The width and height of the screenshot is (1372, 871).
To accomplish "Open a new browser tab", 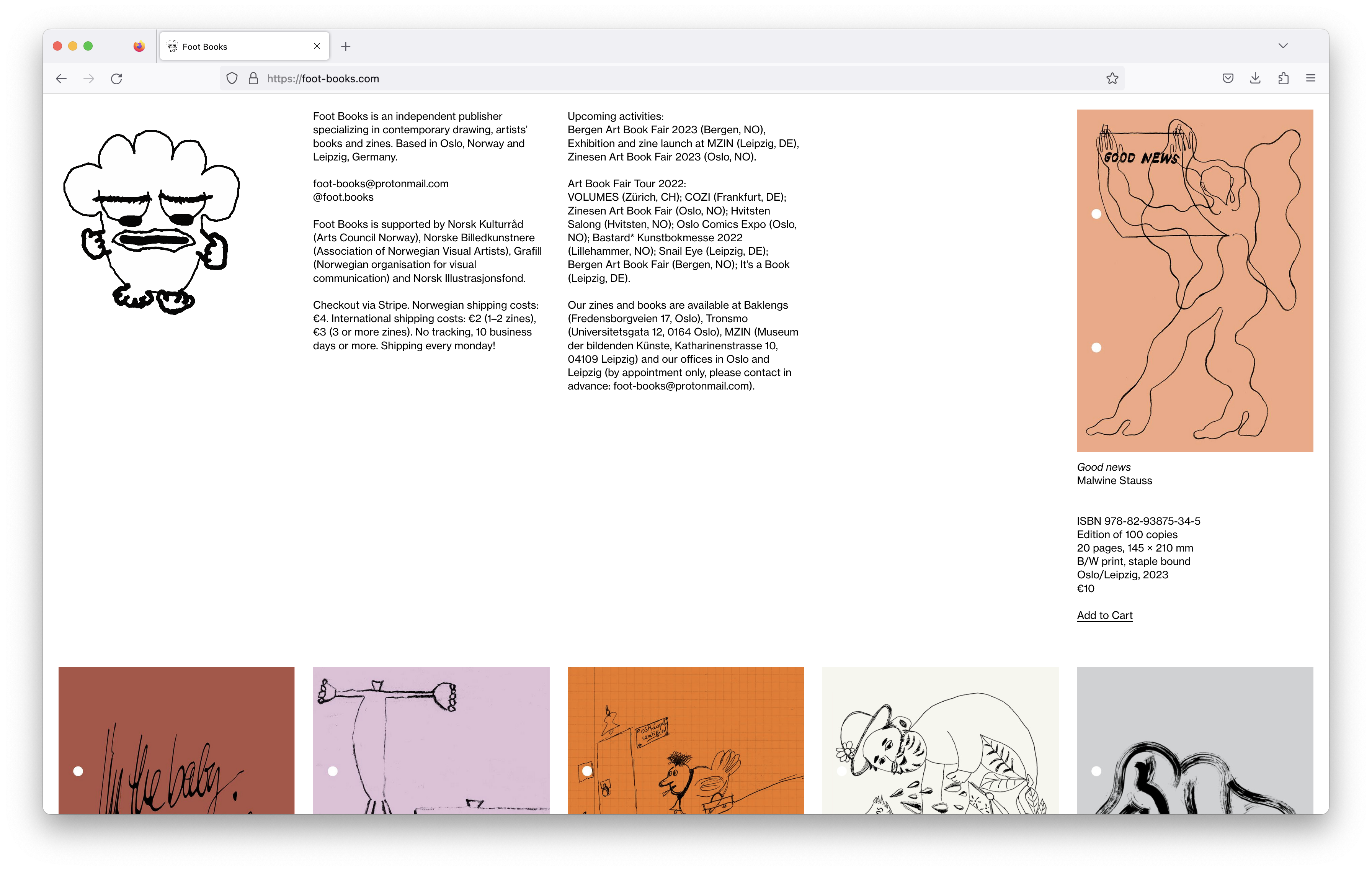I will pos(346,46).
